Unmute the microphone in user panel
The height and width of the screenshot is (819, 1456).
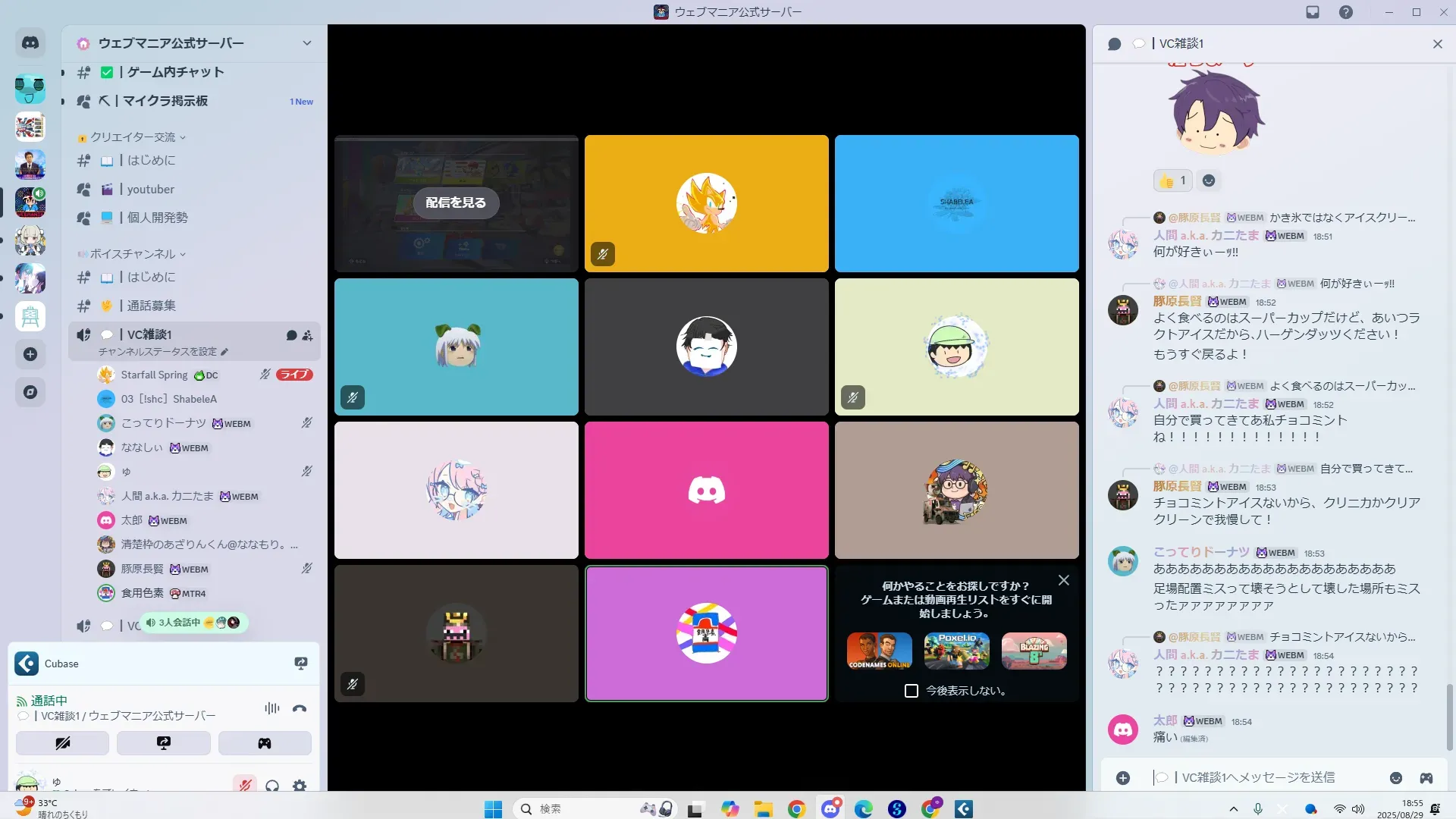pyautogui.click(x=245, y=786)
